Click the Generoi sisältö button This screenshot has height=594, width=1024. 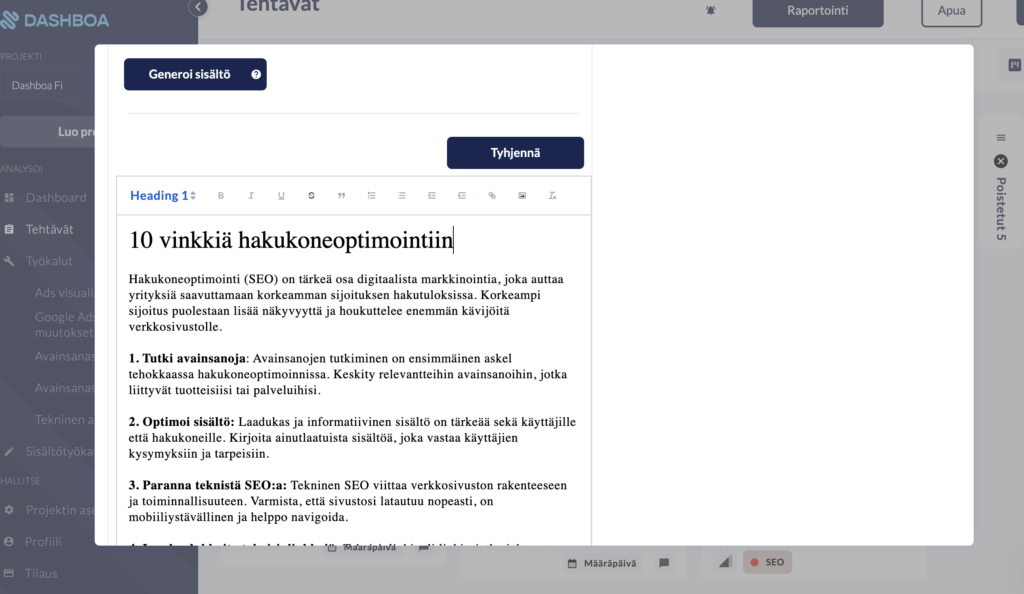(x=195, y=74)
